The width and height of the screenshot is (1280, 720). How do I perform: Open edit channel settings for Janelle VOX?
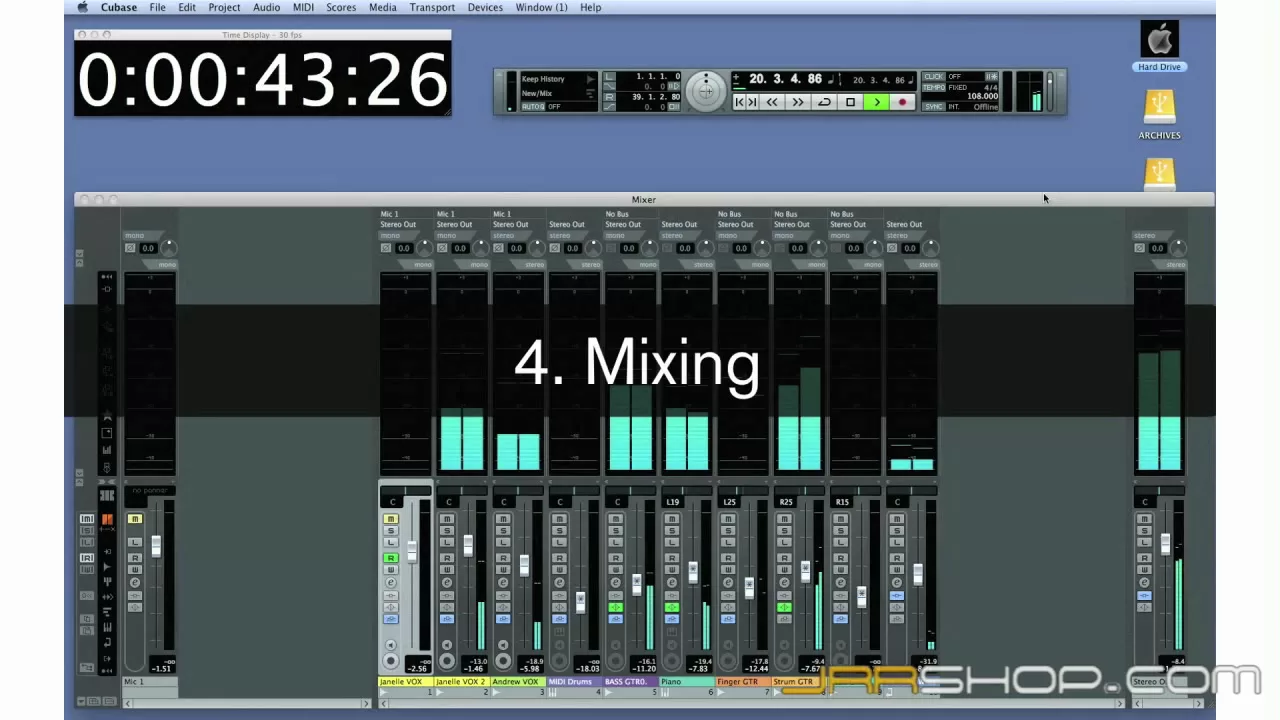[x=391, y=583]
